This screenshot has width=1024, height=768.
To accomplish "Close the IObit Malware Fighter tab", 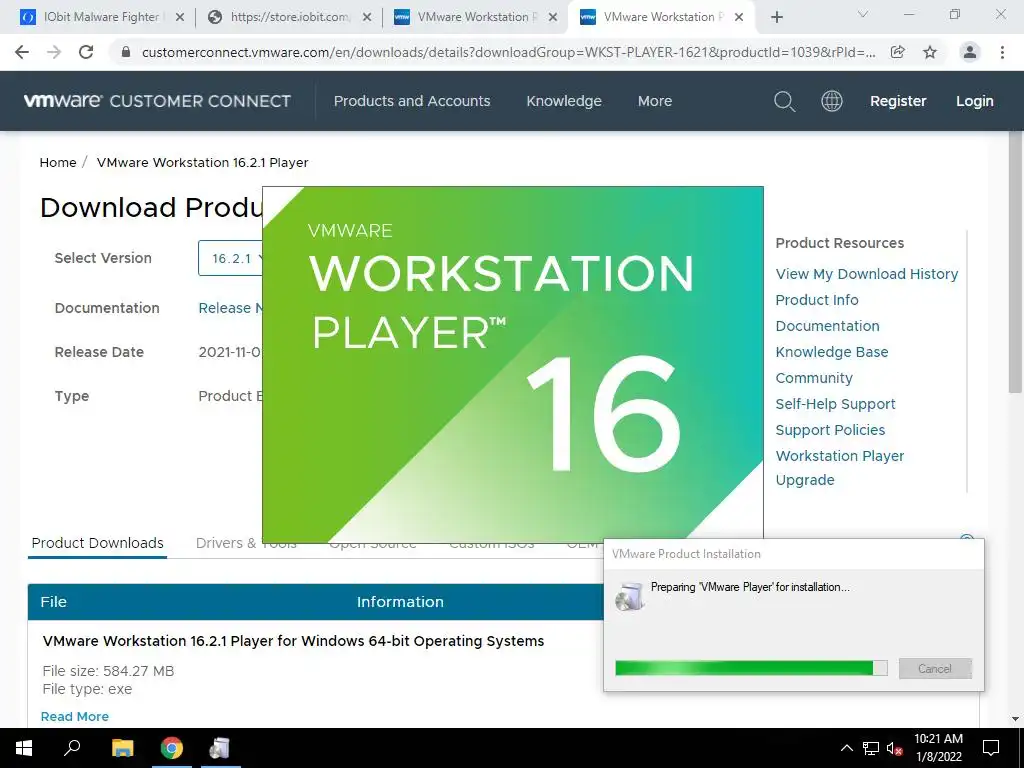I will 180,17.
